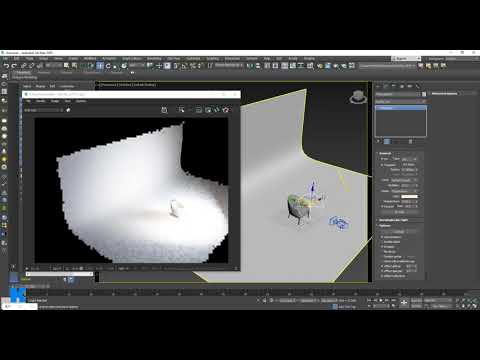
Task: Open the Hierarchy command panel tab
Action: pyautogui.click(x=394, y=86)
